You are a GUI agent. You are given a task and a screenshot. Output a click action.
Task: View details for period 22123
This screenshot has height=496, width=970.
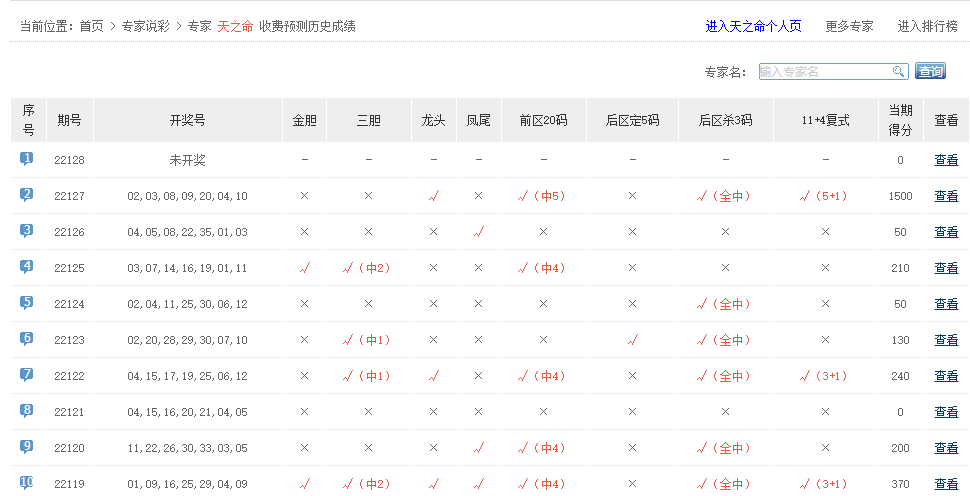point(946,340)
